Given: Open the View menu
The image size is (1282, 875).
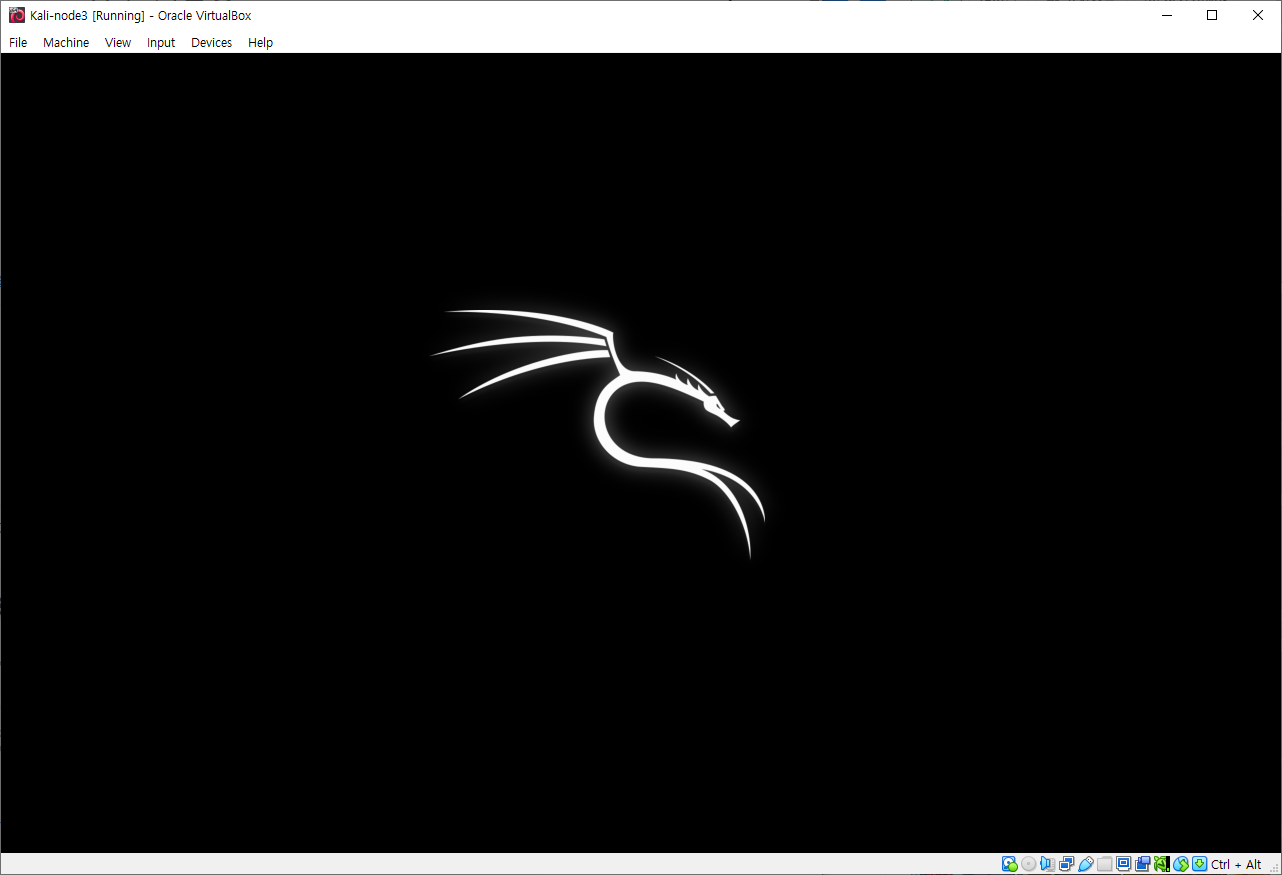Looking at the screenshot, I should coord(118,43).
